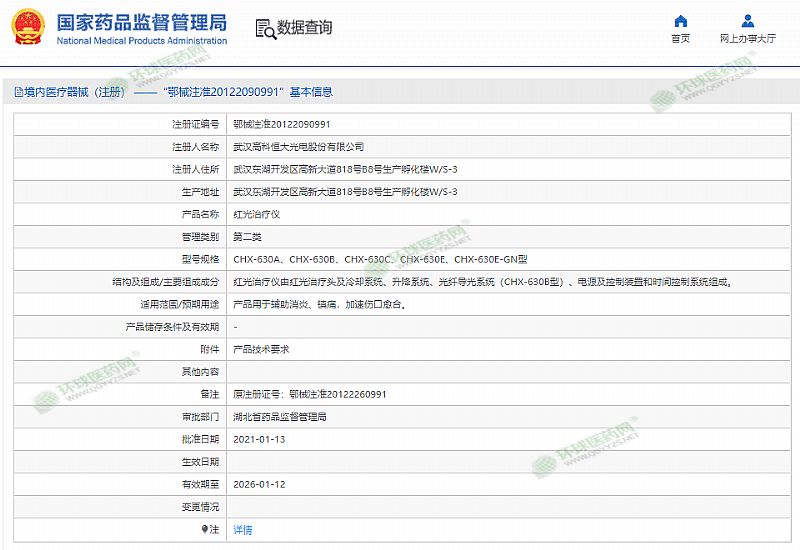The height and width of the screenshot is (550, 800).
Task: Click the product name 红光治疗仪
Action: pos(256,215)
